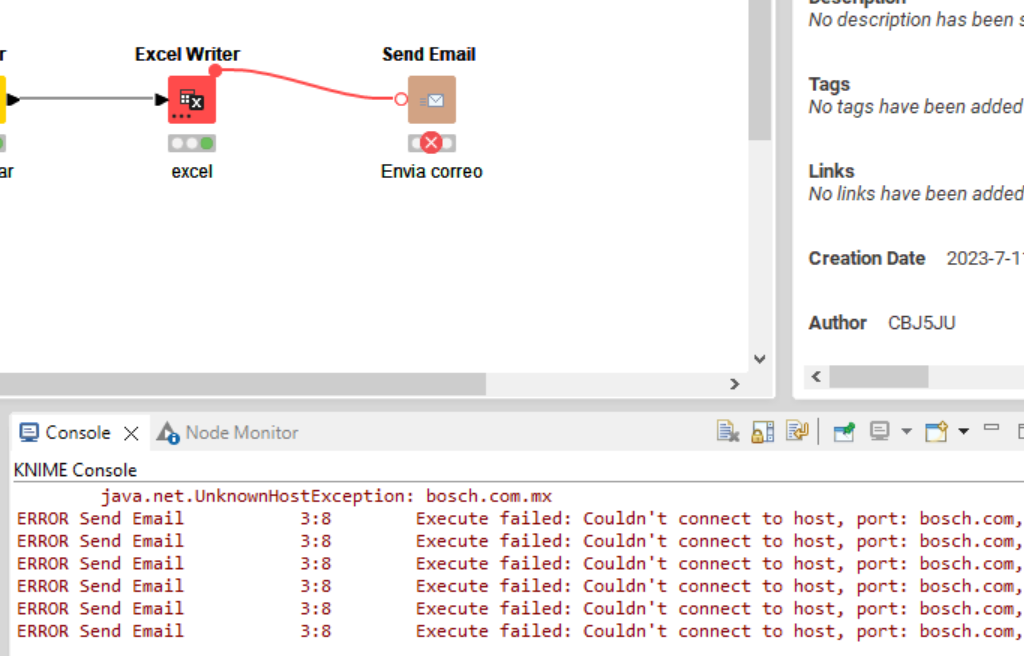The image size is (1024, 656).
Task: Click the description panel horizontal scrollbar thumb
Action: pos(878,376)
